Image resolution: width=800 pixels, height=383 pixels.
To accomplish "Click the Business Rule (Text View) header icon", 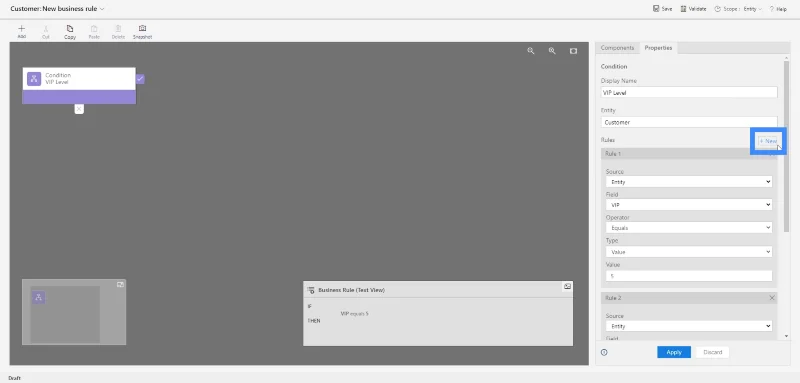I will [311, 290].
